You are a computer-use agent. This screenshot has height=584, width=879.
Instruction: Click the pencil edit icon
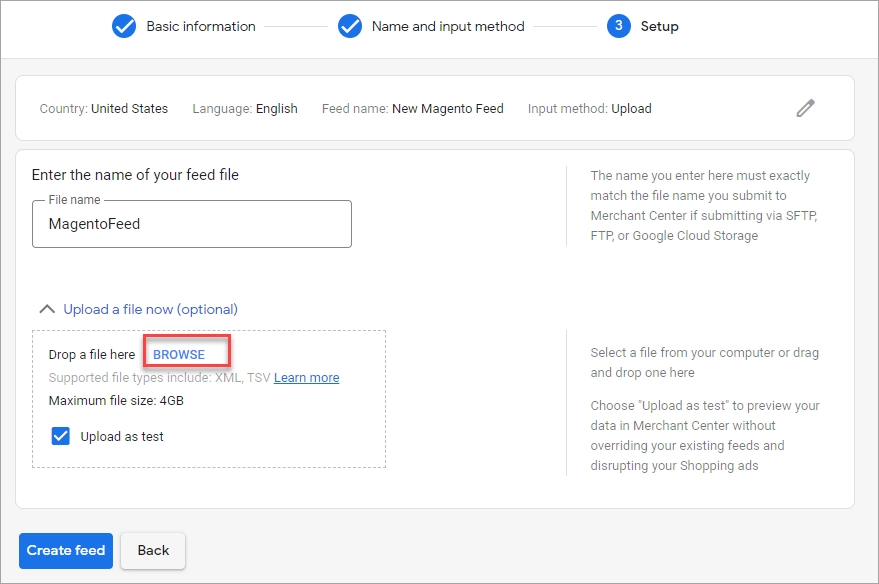point(806,108)
